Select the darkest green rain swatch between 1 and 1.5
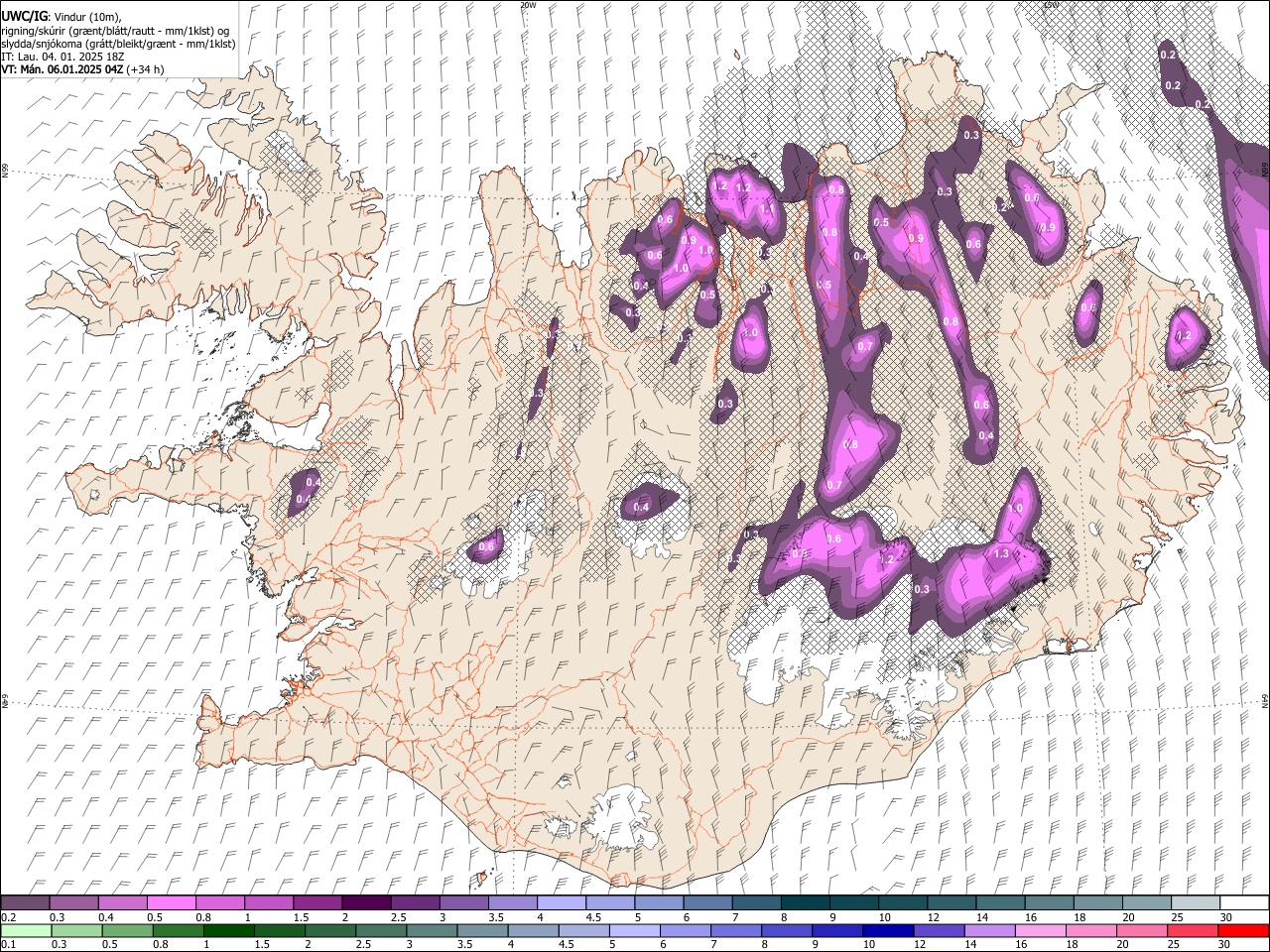1270x952 pixels. click(x=228, y=930)
